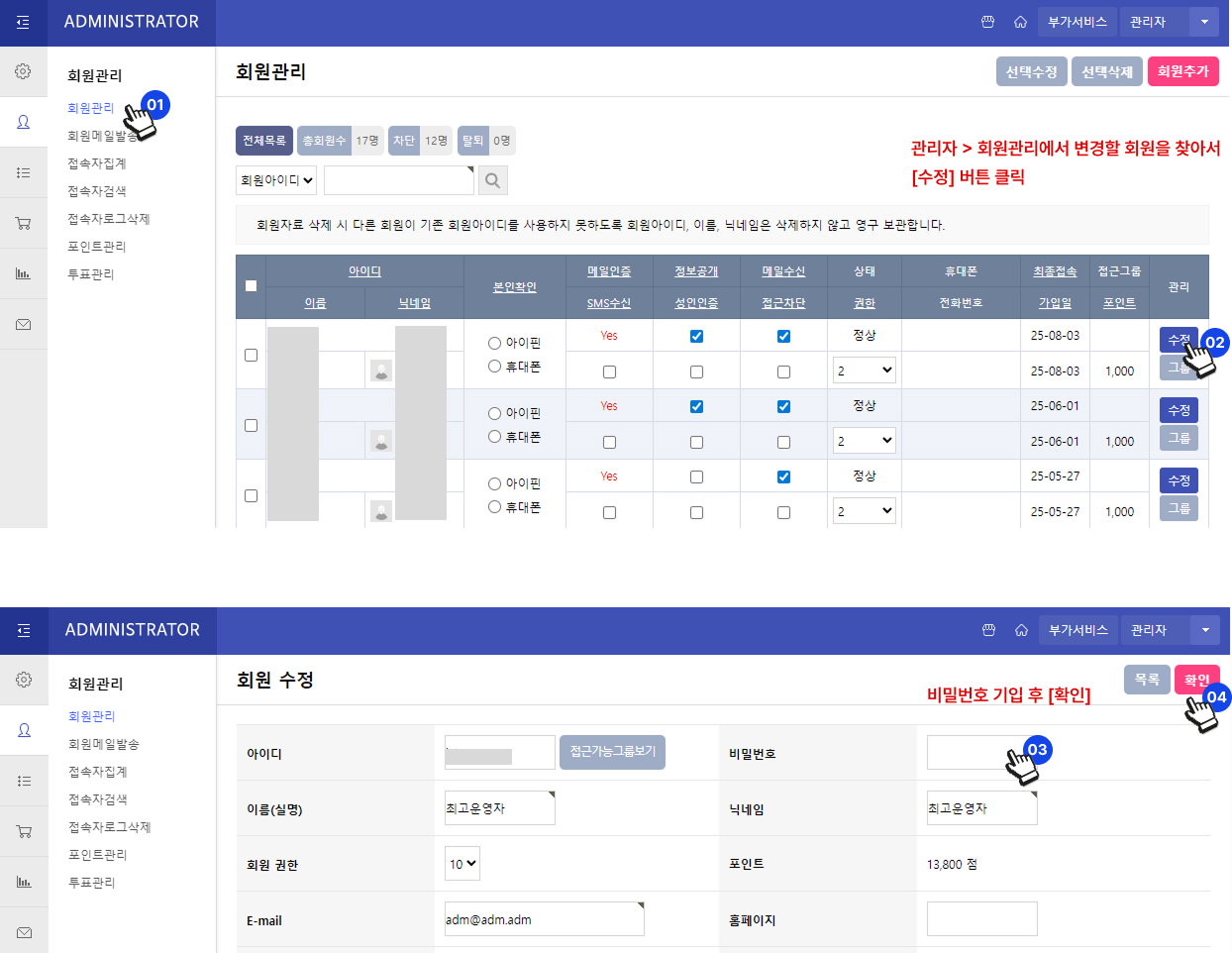Click the 선택삭제 button
Viewport: 1232px width, 953px height.
pyautogui.click(x=1107, y=71)
